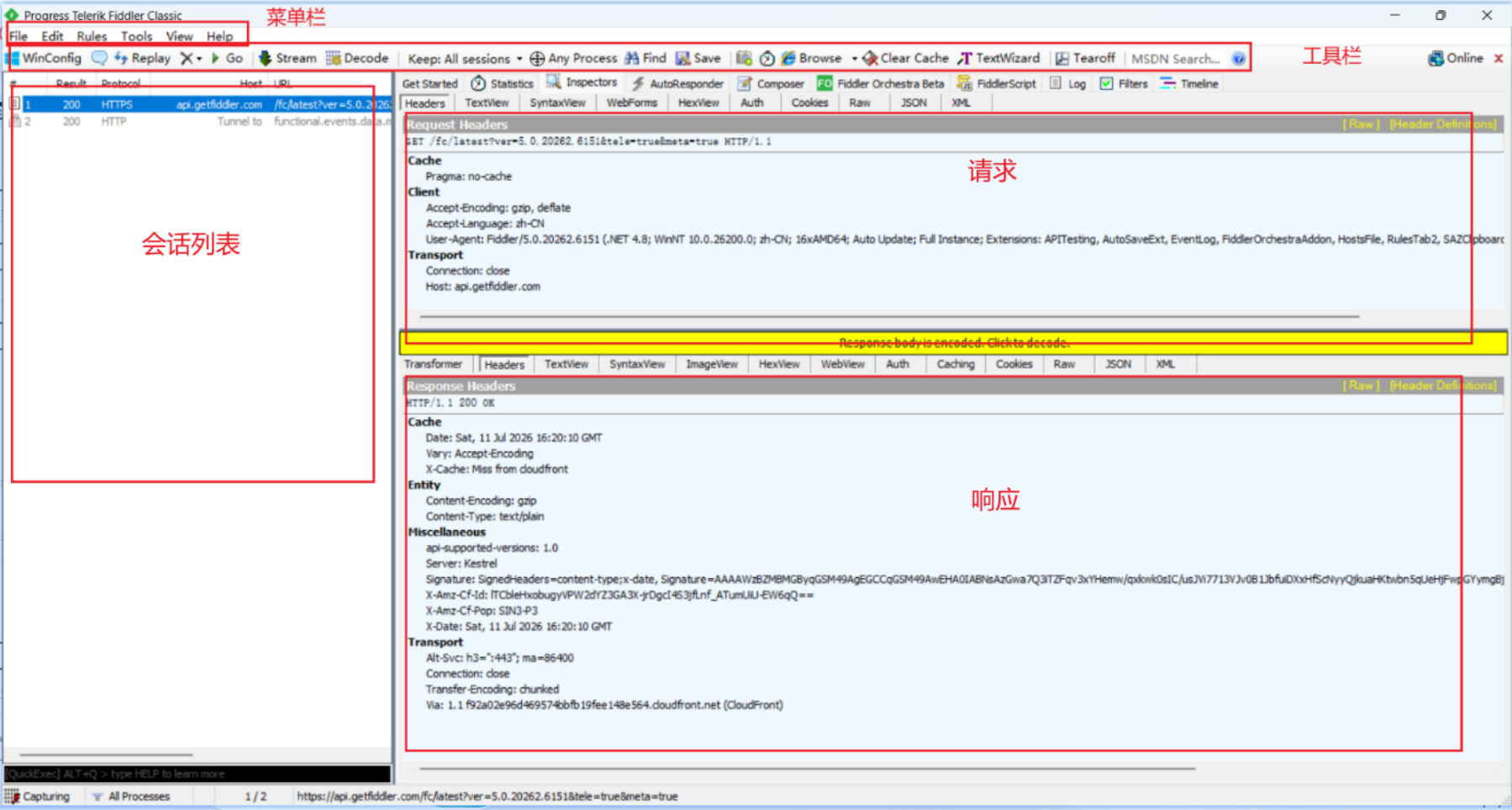
Task: Click the Online status indicator
Action: pos(1456,58)
